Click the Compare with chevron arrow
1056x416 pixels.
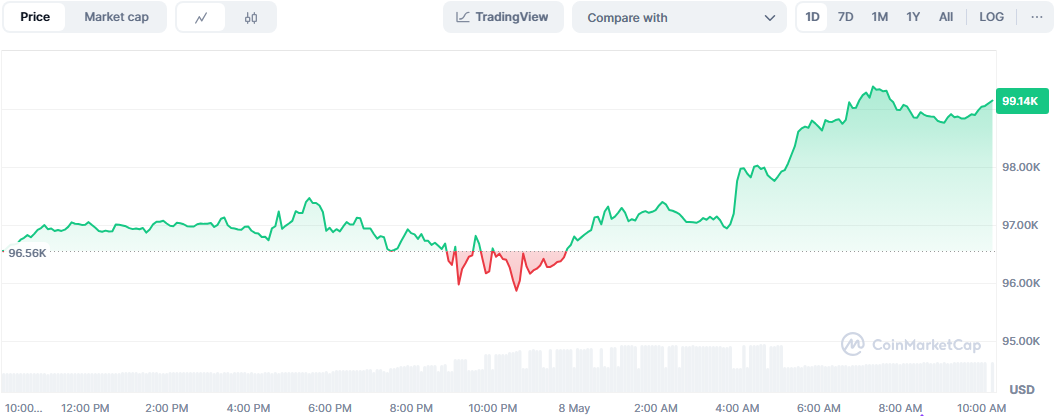pos(769,18)
